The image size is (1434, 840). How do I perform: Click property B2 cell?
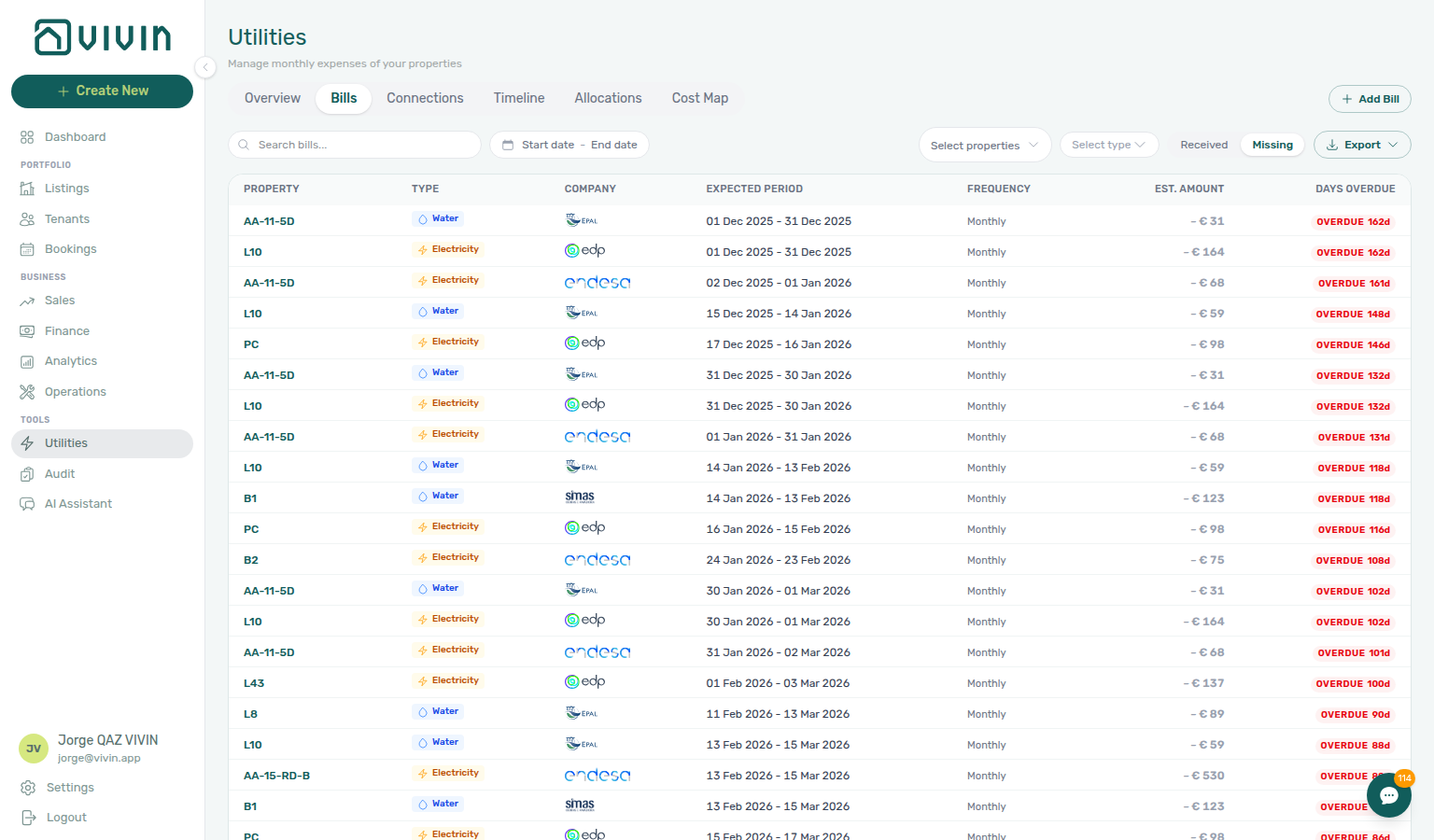click(251, 560)
